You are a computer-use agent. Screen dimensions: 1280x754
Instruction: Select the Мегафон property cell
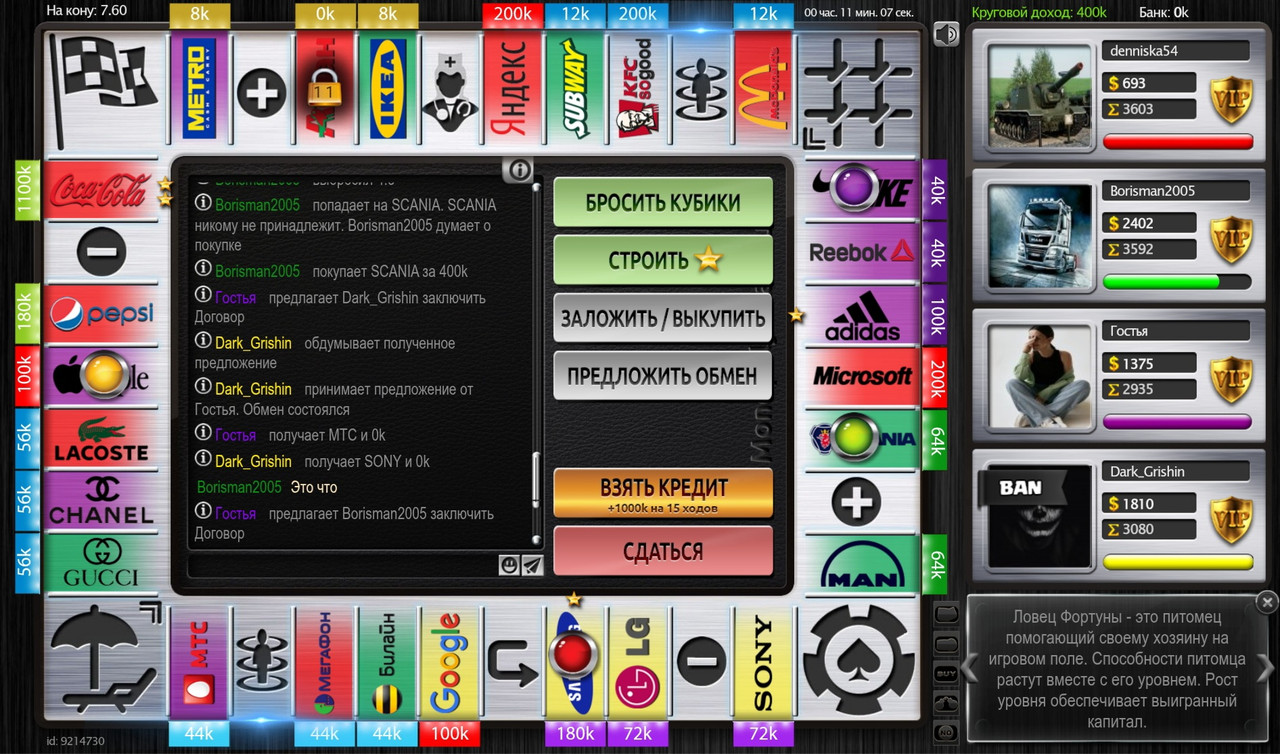325,664
